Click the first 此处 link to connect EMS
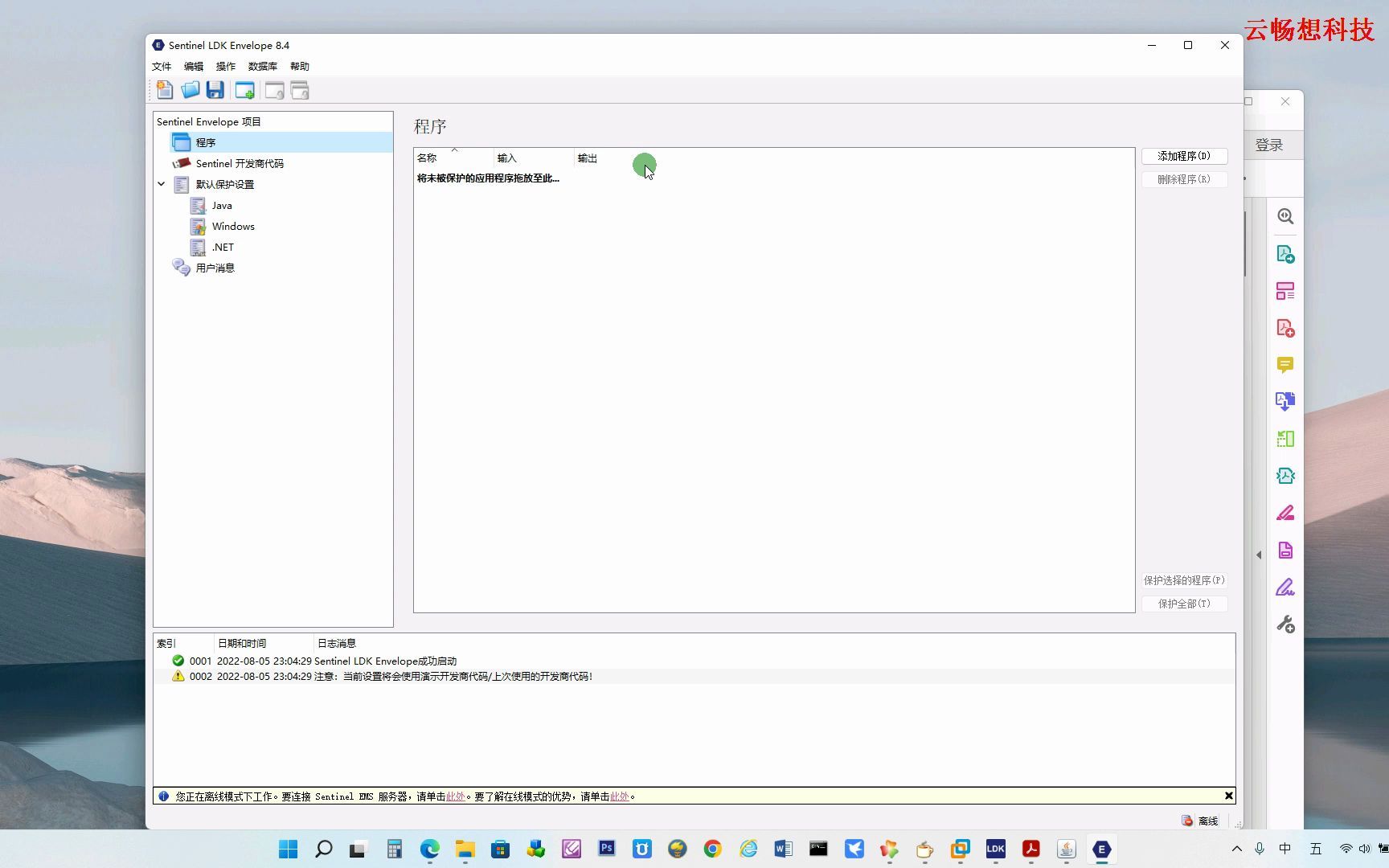 (x=456, y=796)
